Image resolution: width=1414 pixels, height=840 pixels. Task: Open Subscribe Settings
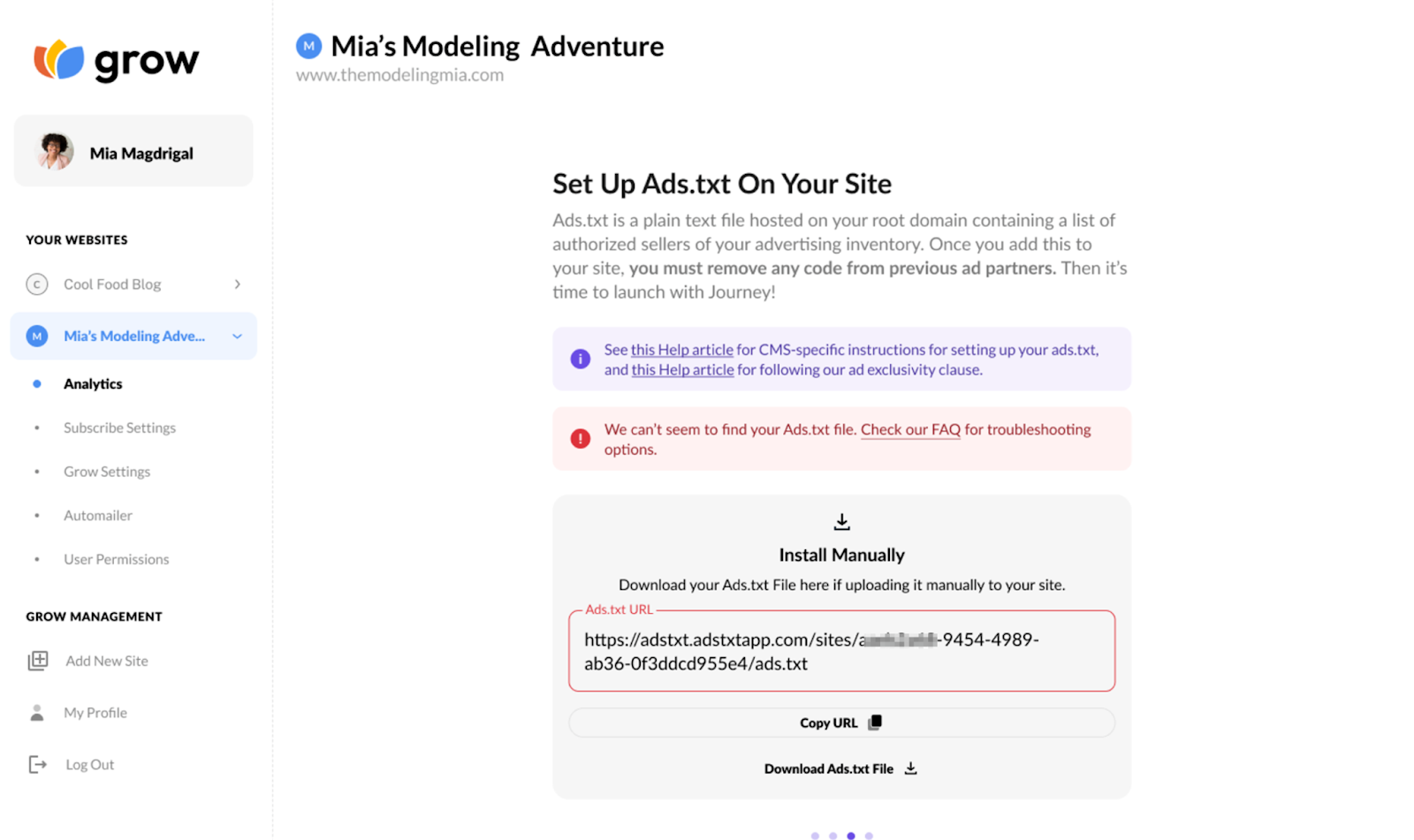[119, 428]
